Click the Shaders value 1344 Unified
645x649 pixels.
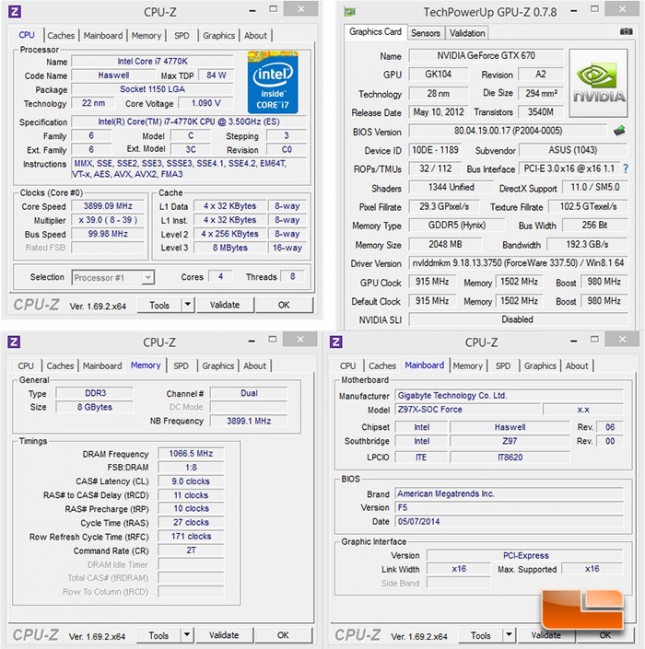tap(451, 187)
